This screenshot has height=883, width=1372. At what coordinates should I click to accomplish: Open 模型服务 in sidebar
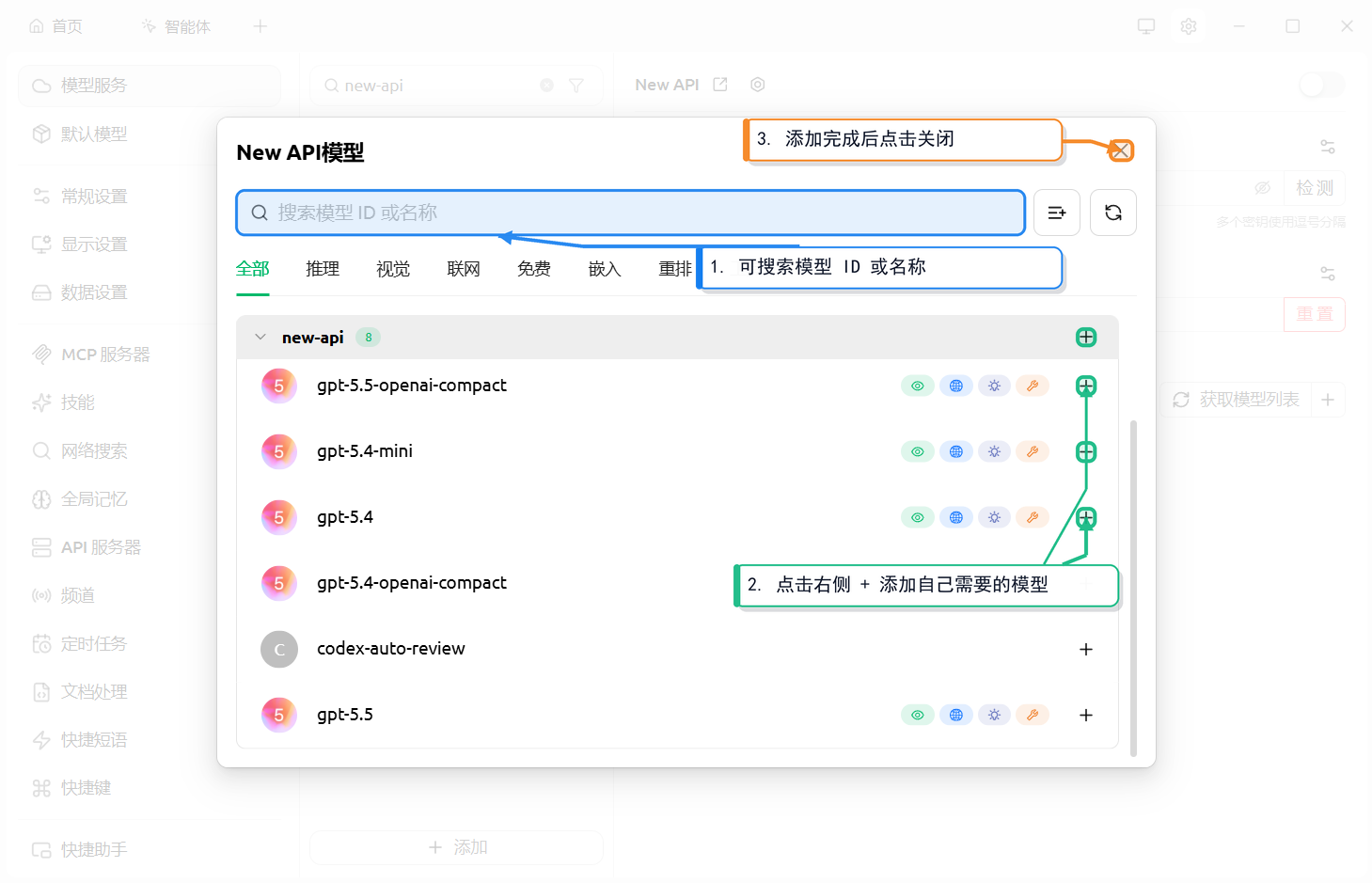pyautogui.click(x=150, y=86)
